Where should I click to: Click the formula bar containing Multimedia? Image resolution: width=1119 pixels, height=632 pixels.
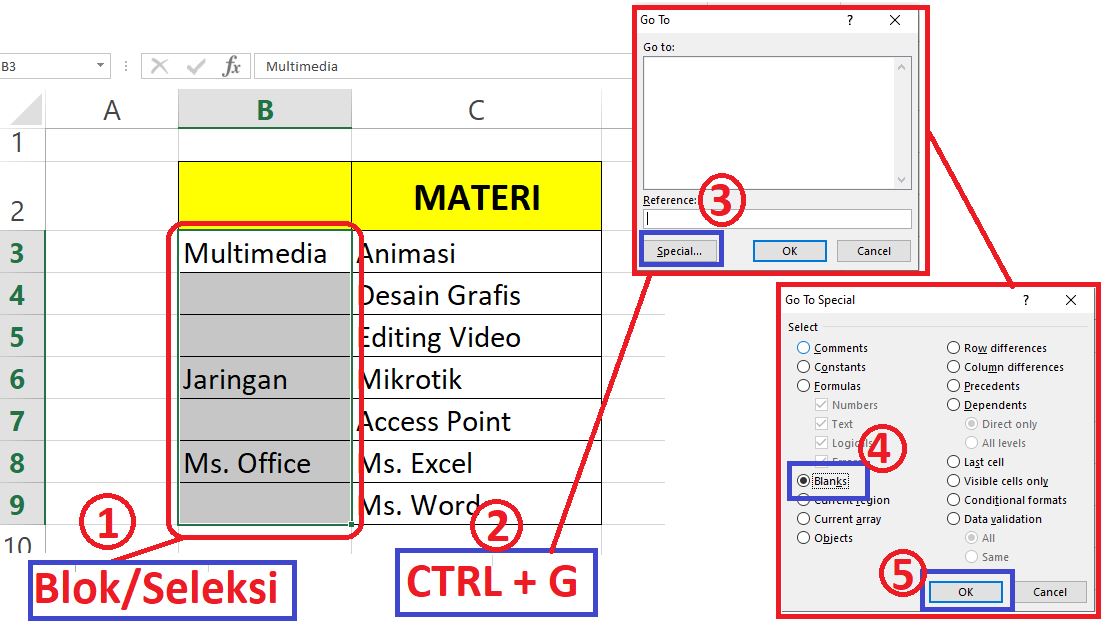click(442, 66)
